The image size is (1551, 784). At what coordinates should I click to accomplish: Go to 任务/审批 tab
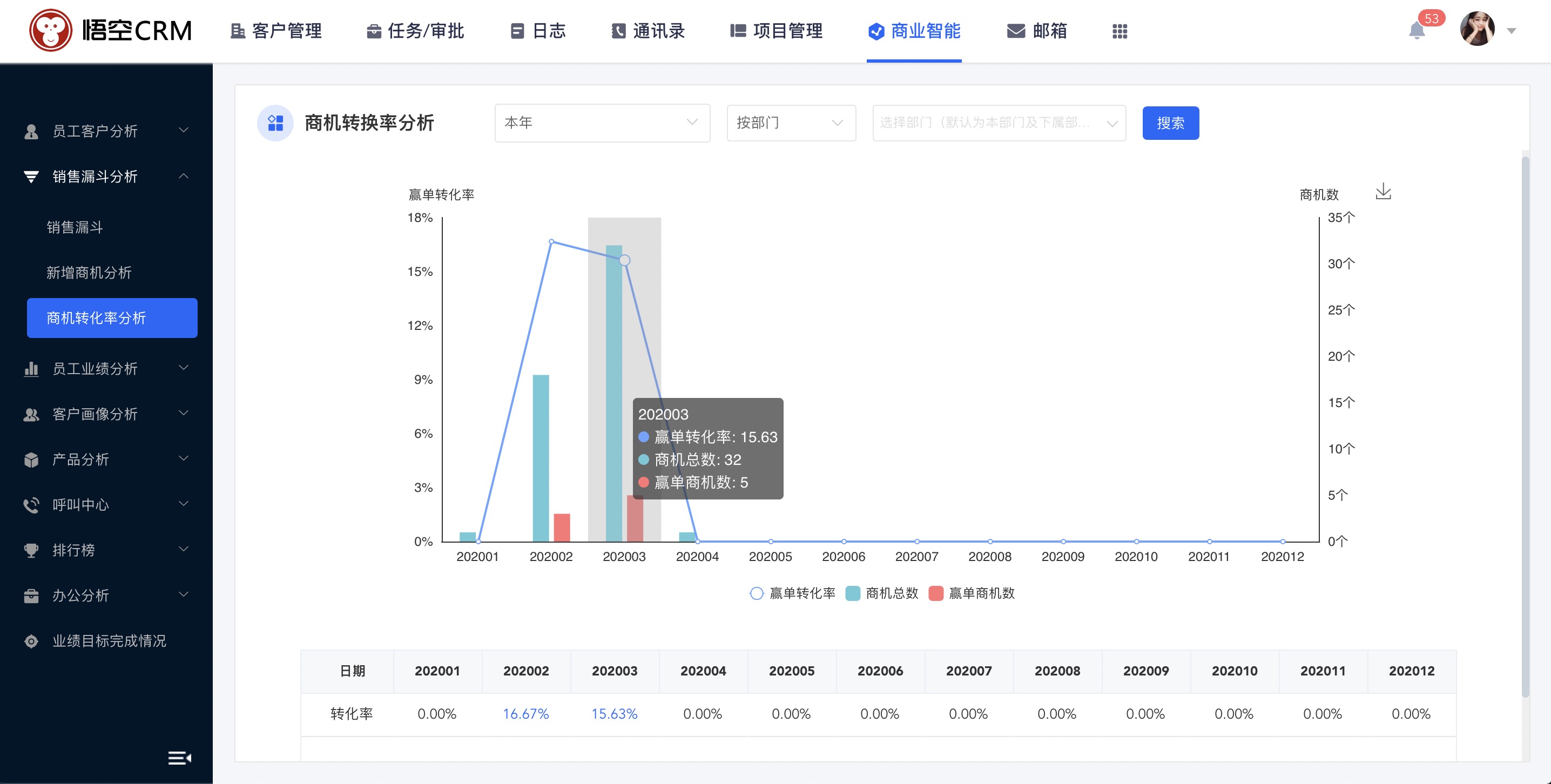(415, 31)
